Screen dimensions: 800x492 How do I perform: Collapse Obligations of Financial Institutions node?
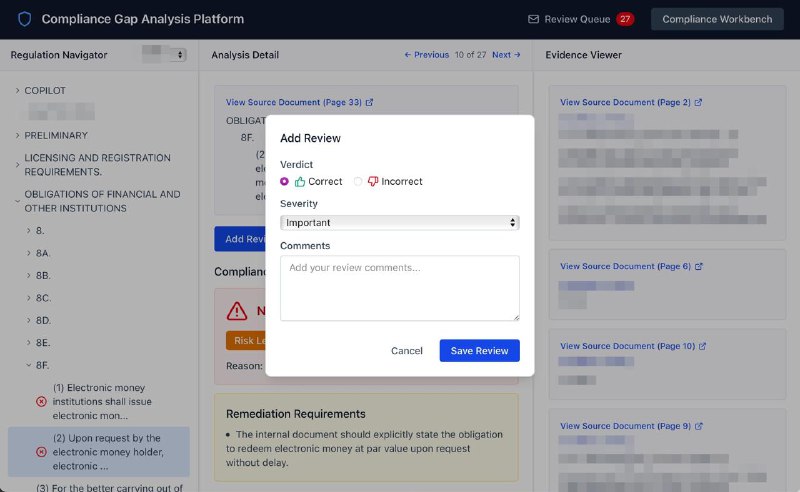17,201
